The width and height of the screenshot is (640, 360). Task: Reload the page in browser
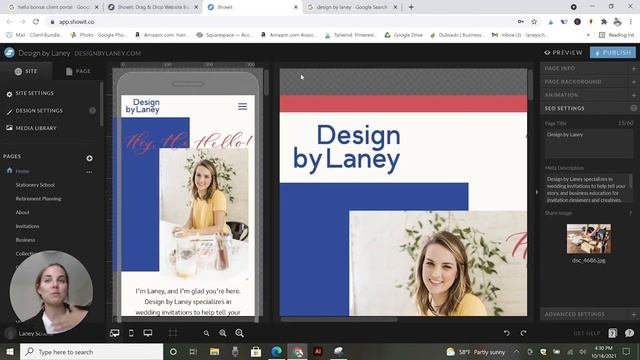(36, 22)
